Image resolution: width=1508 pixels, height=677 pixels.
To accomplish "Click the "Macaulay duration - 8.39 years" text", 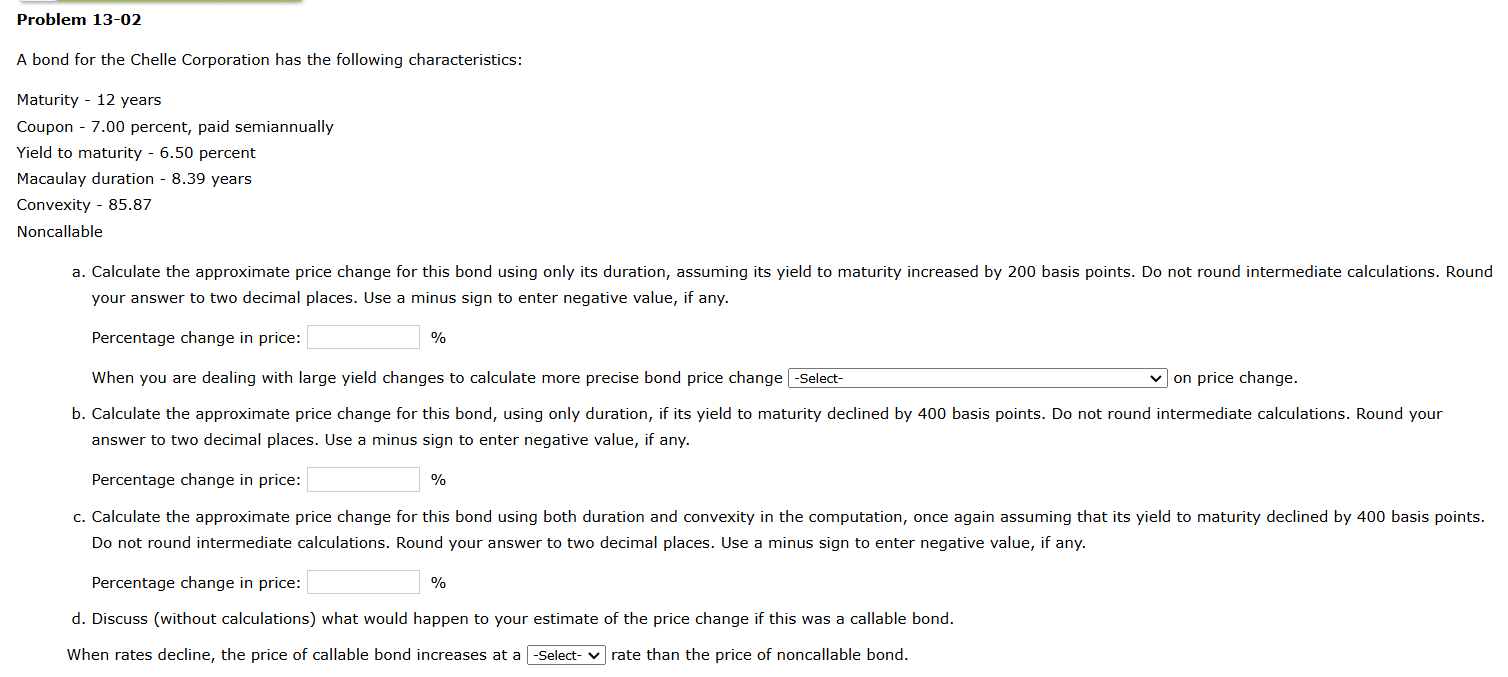I will (x=134, y=178).
